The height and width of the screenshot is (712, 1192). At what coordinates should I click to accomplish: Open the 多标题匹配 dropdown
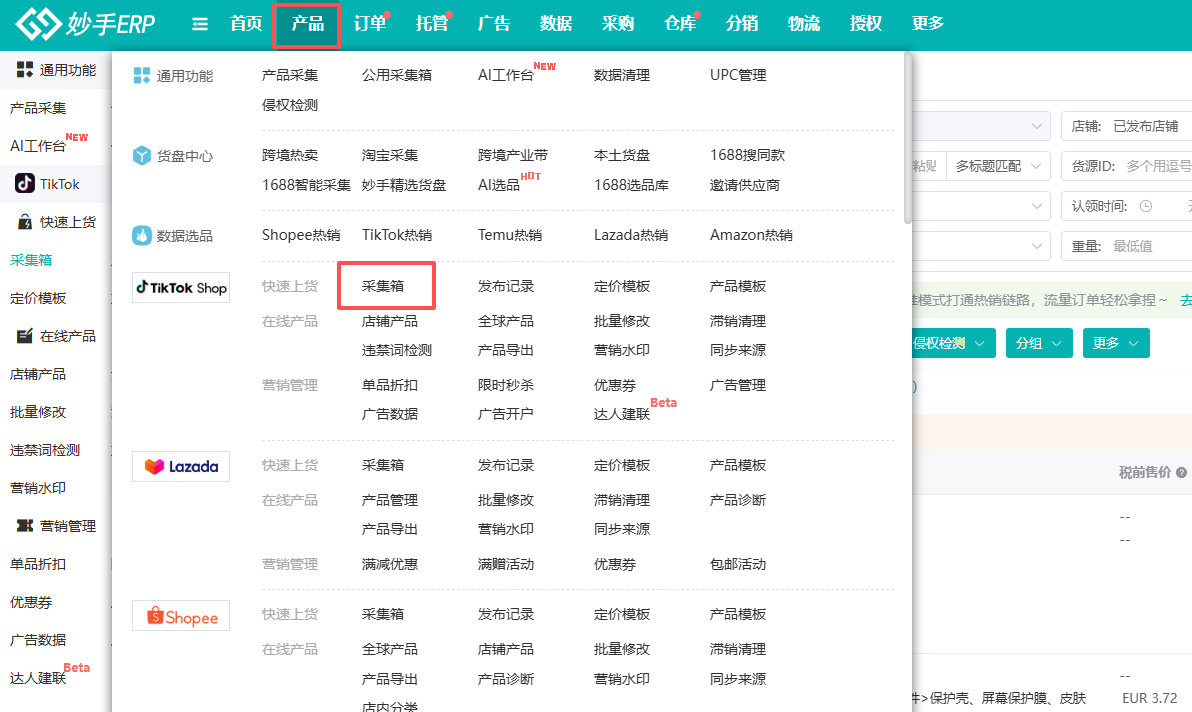tap(997, 166)
